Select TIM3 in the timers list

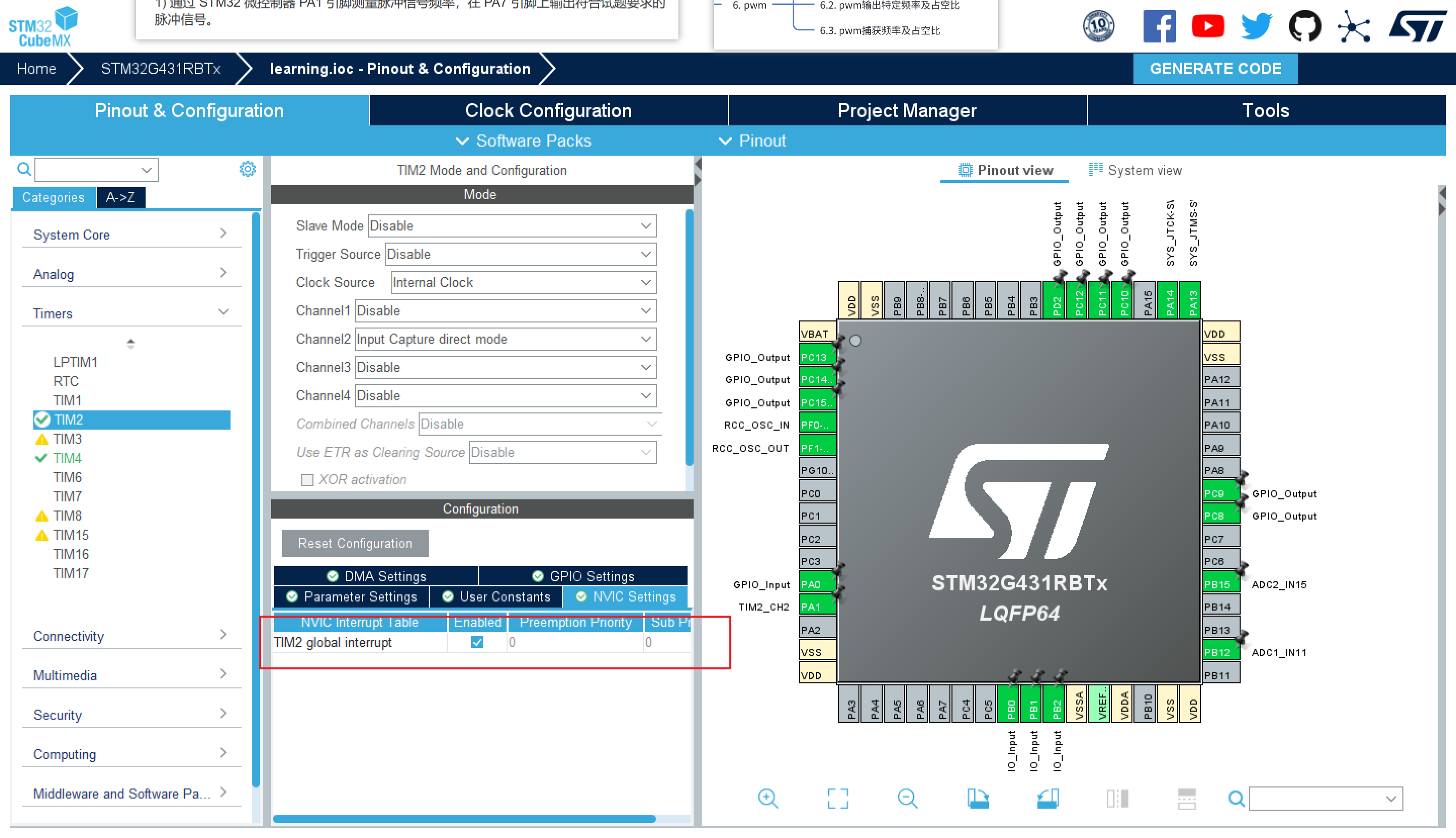coord(67,439)
